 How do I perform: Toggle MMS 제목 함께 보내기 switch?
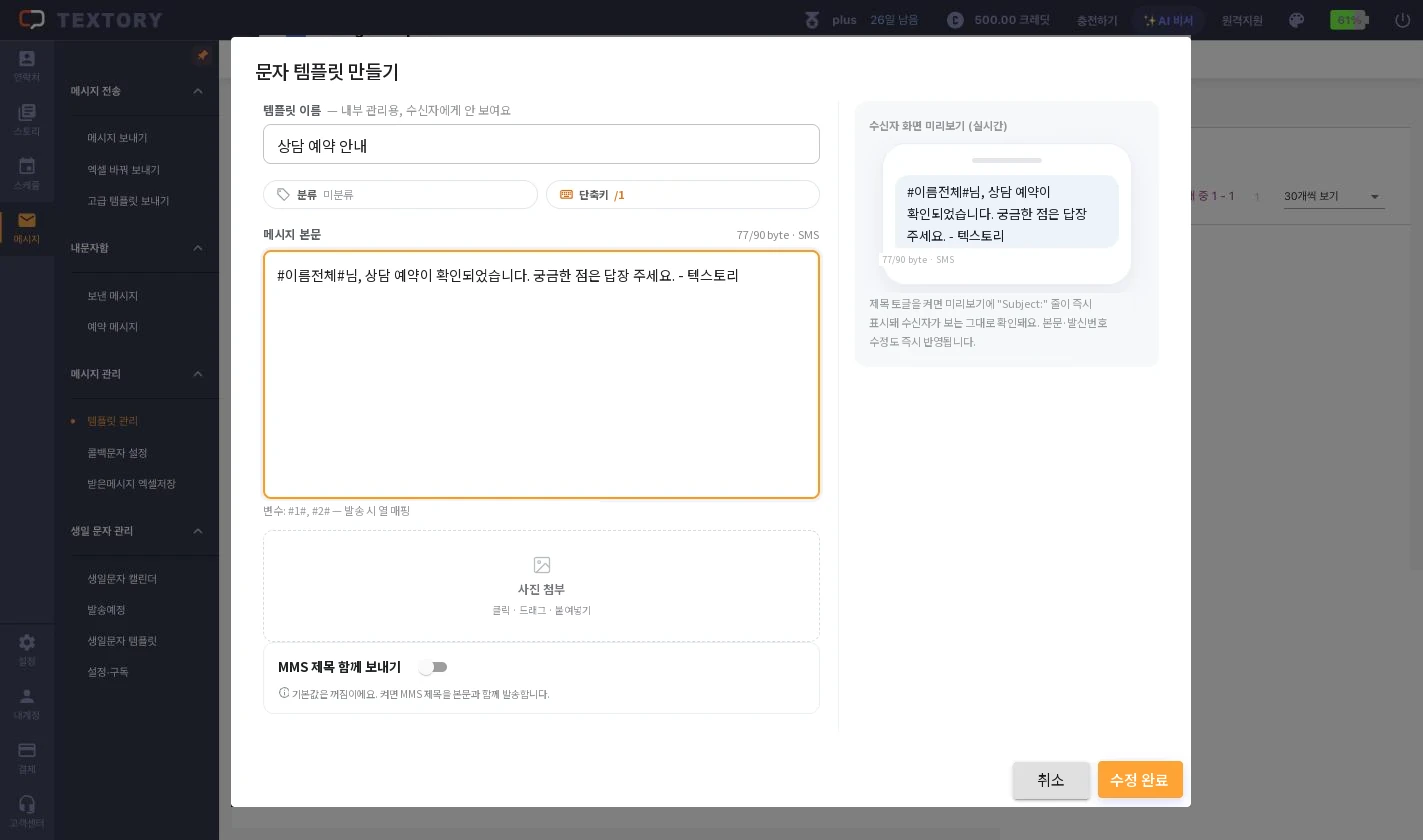(433, 667)
